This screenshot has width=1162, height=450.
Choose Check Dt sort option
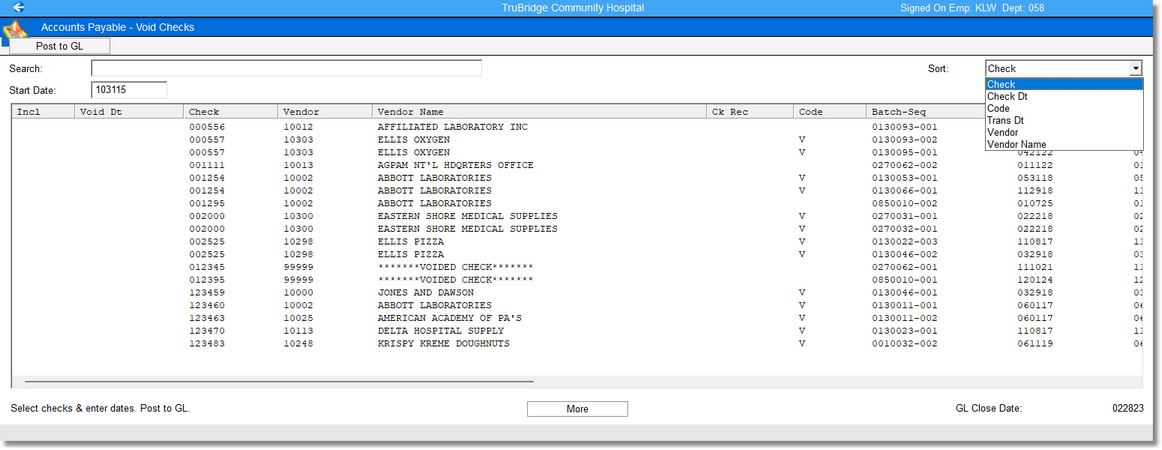click(1064, 96)
